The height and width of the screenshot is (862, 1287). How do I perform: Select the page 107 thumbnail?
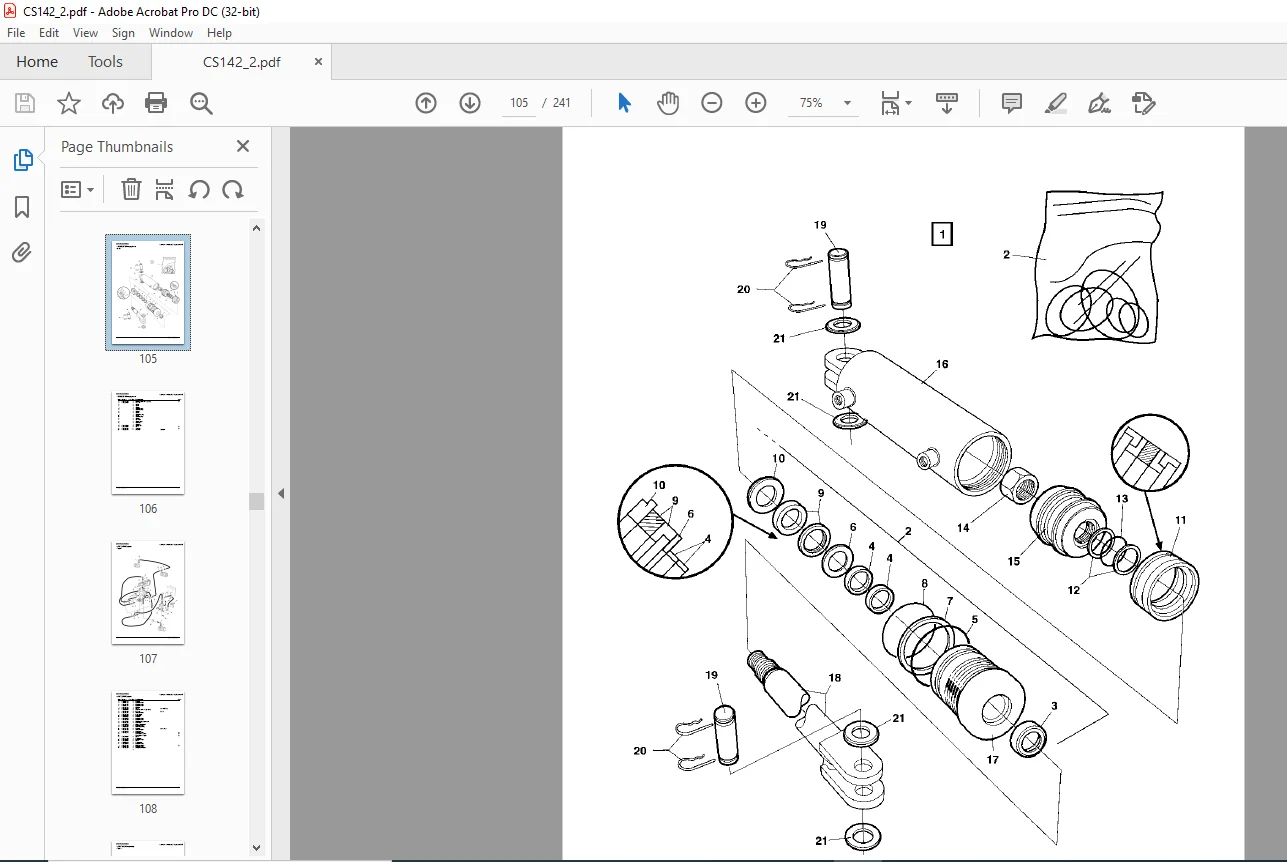click(148, 592)
